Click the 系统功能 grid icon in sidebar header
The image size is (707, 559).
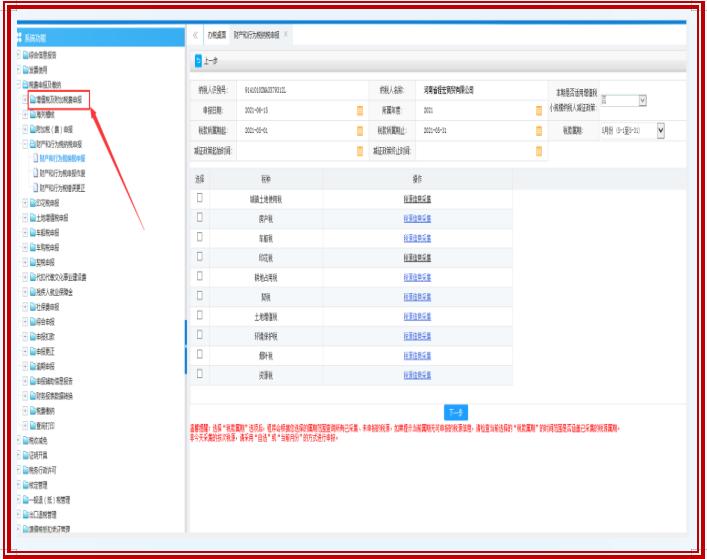19,37
